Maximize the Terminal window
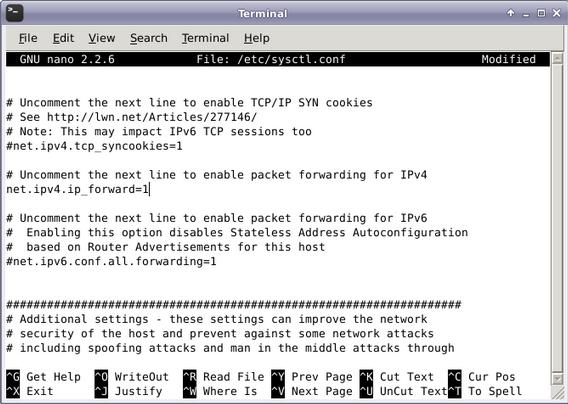568x404 pixels. 541,13
